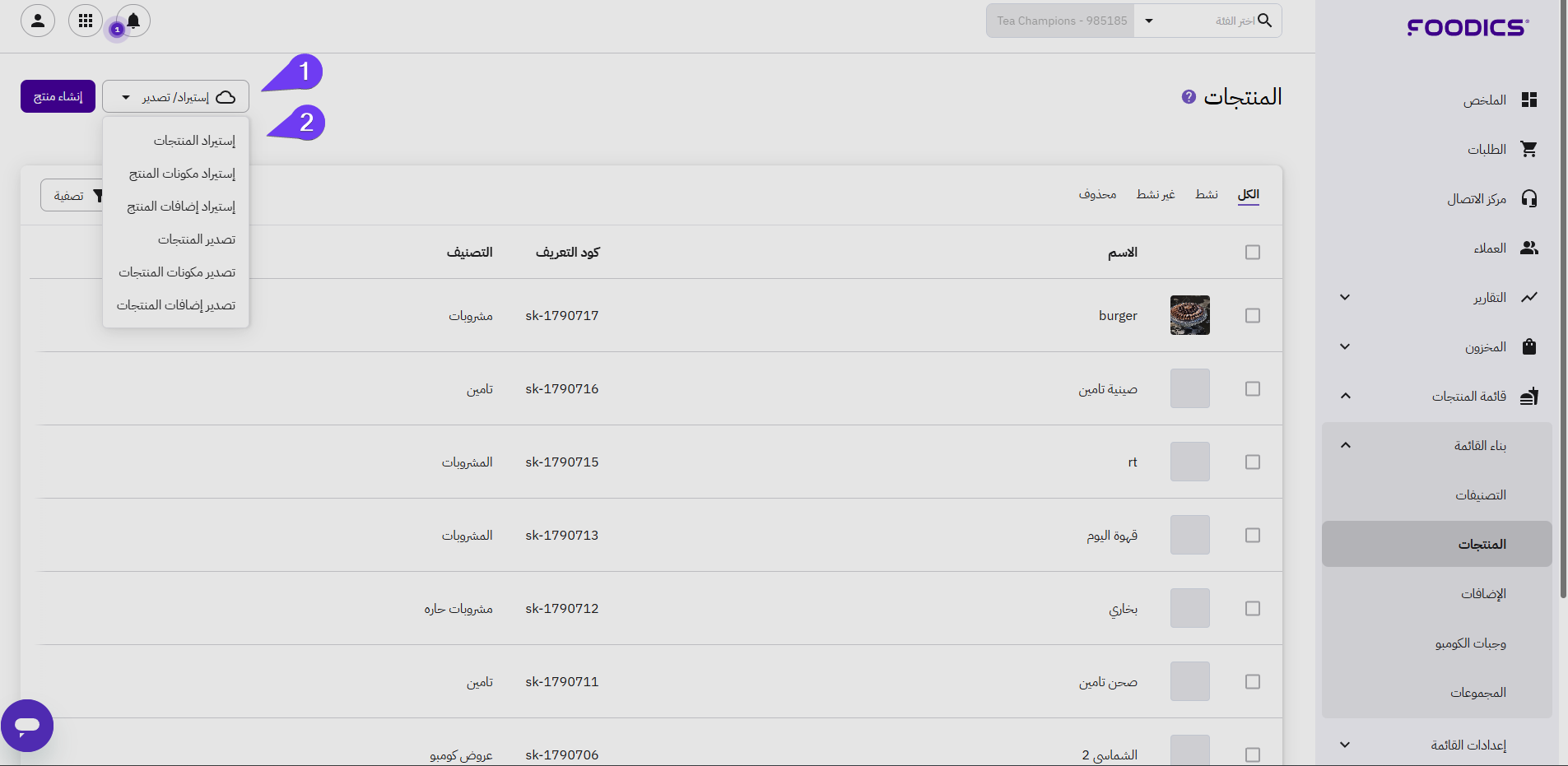Click the الملخص dashboard icon in sidebar
Viewport: 1568px width, 766px height.
(x=1528, y=100)
